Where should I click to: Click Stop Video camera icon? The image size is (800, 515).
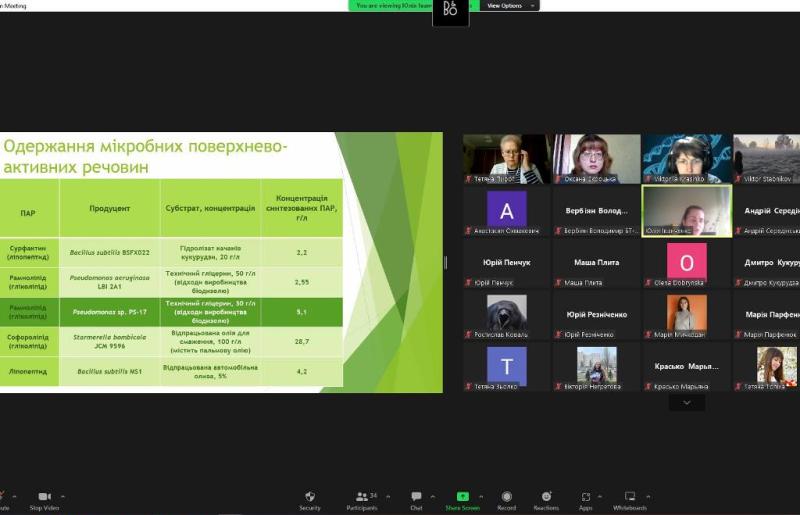pos(44,496)
